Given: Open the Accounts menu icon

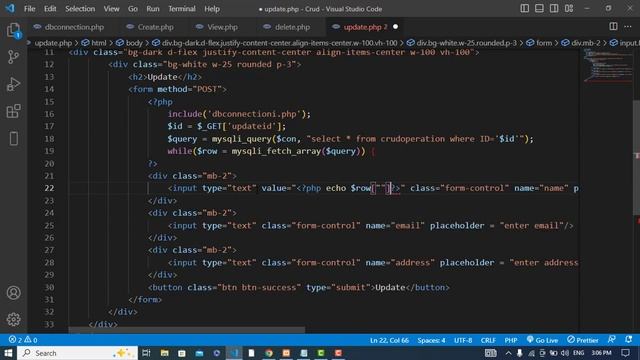Looking at the screenshot, I should point(13,293).
